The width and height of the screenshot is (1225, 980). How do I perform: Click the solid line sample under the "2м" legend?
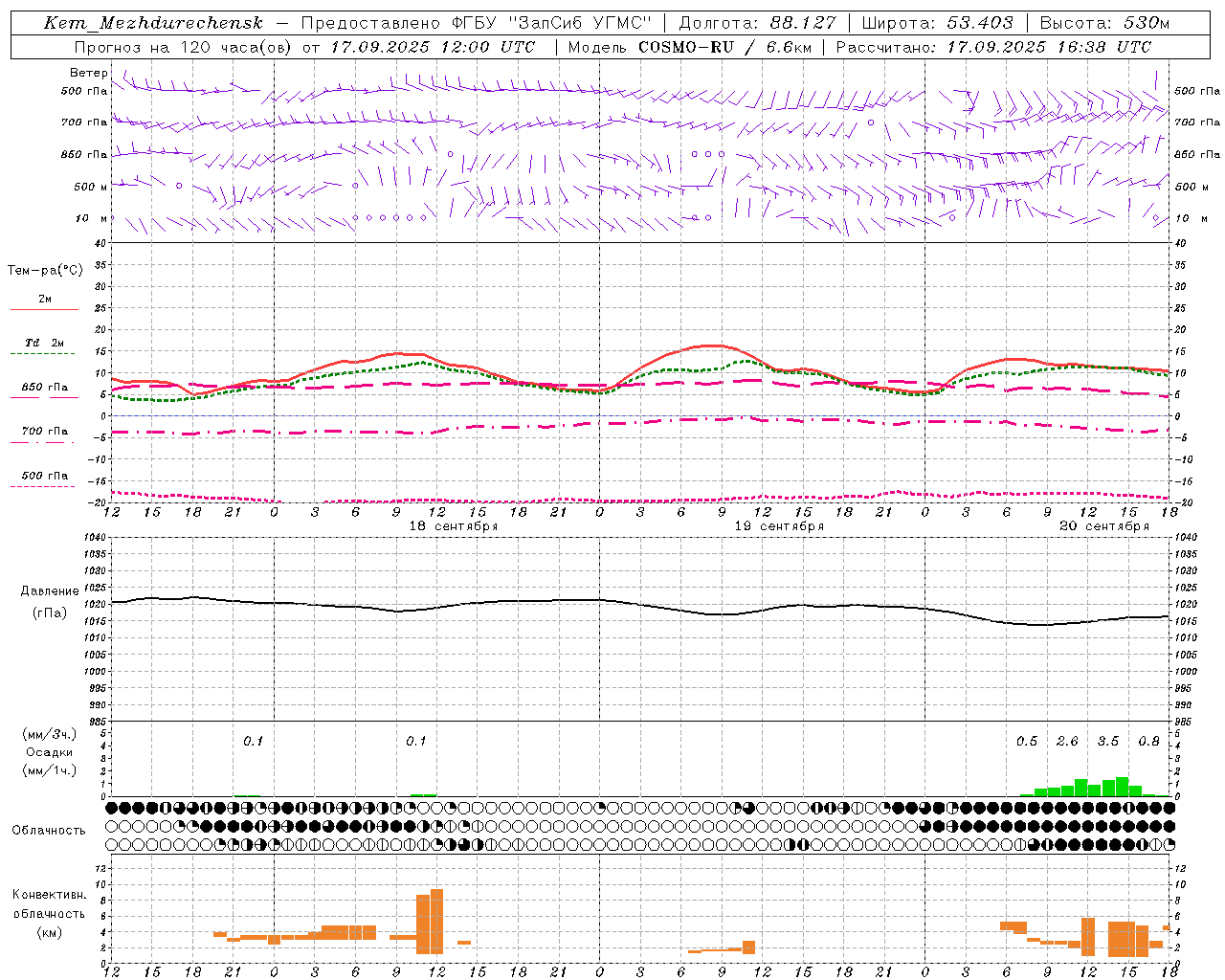[44, 310]
